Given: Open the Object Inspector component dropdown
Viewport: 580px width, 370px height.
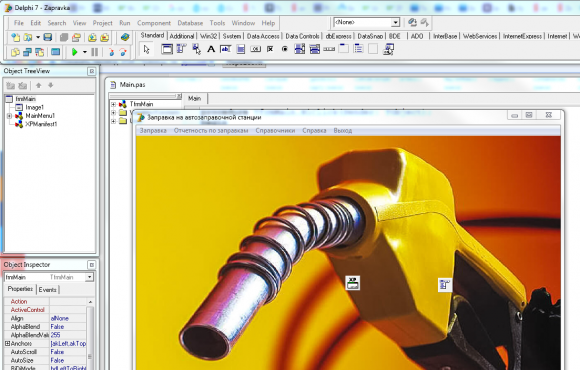Looking at the screenshot, I should coord(90,277).
